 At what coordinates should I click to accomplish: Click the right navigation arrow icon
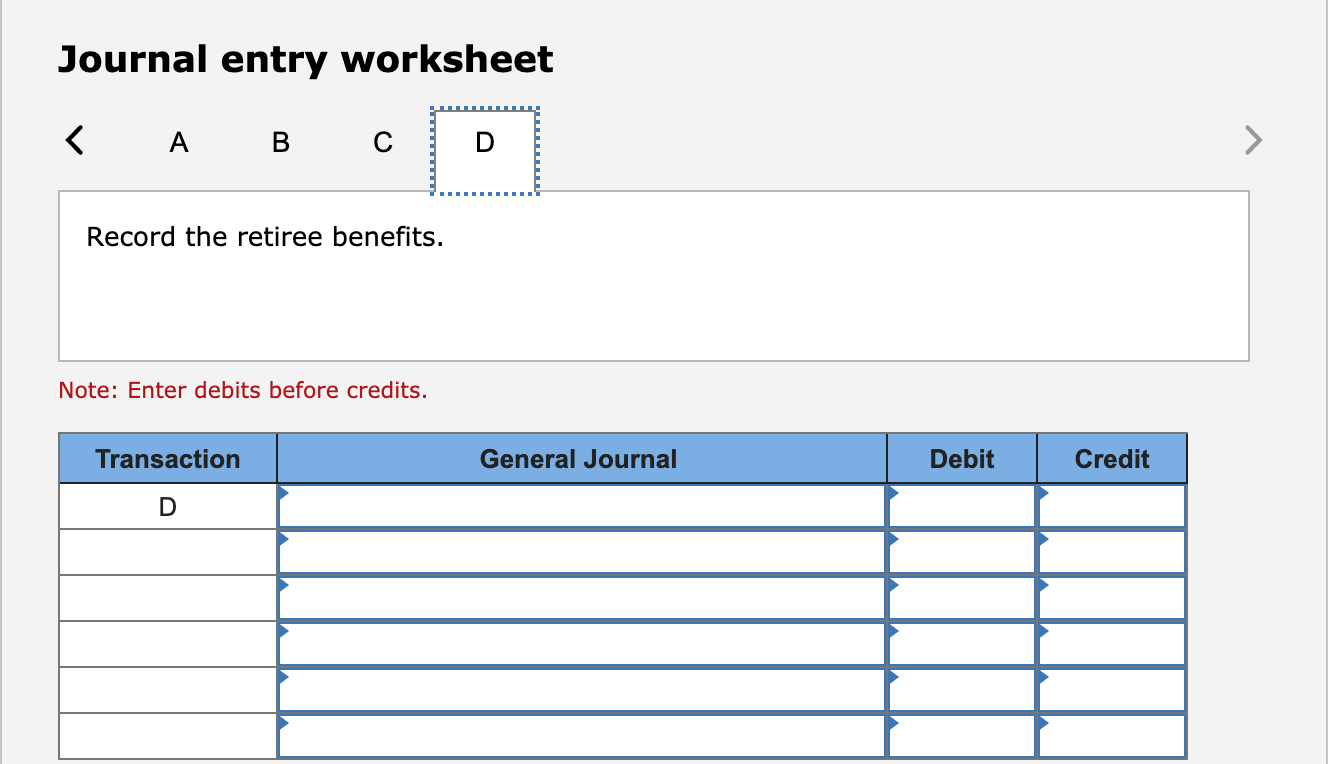click(x=1252, y=141)
